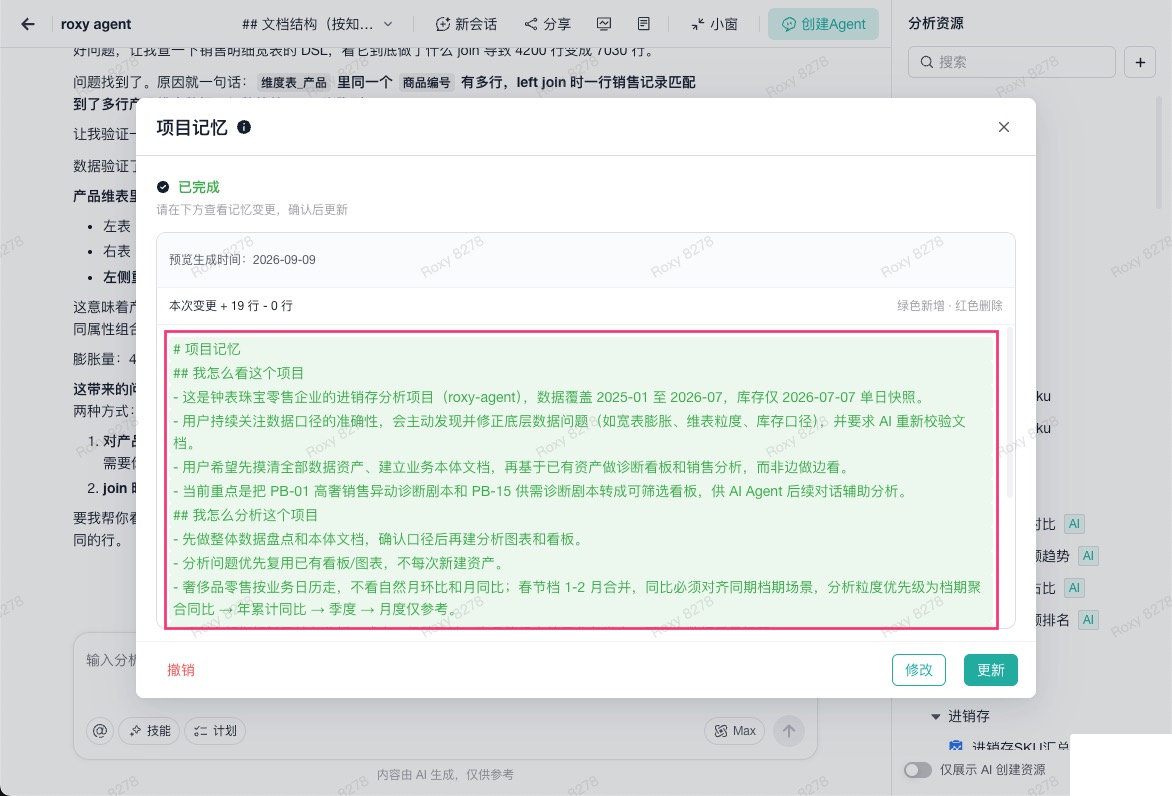This screenshot has height=796, width=1172.
Task: Click 撤销 to discard memory changes
Action: (x=181, y=670)
